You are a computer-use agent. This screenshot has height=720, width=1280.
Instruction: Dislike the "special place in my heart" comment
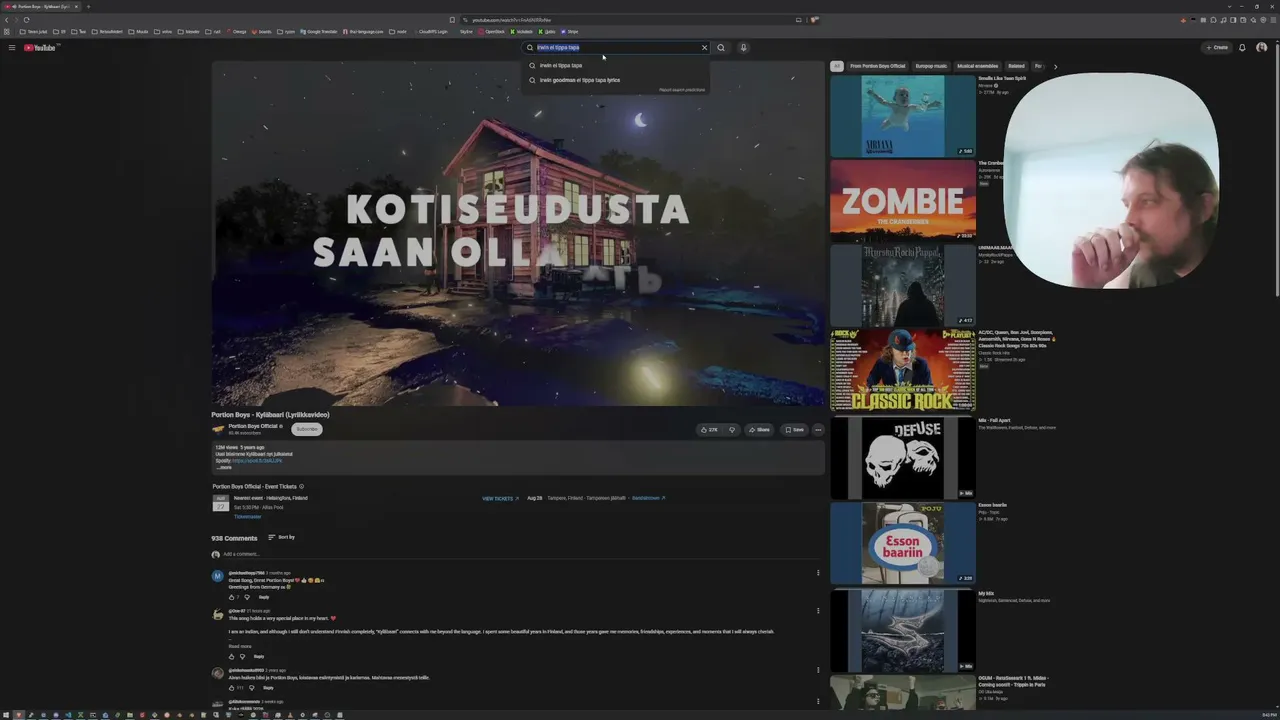pyautogui.click(x=242, y=656)
